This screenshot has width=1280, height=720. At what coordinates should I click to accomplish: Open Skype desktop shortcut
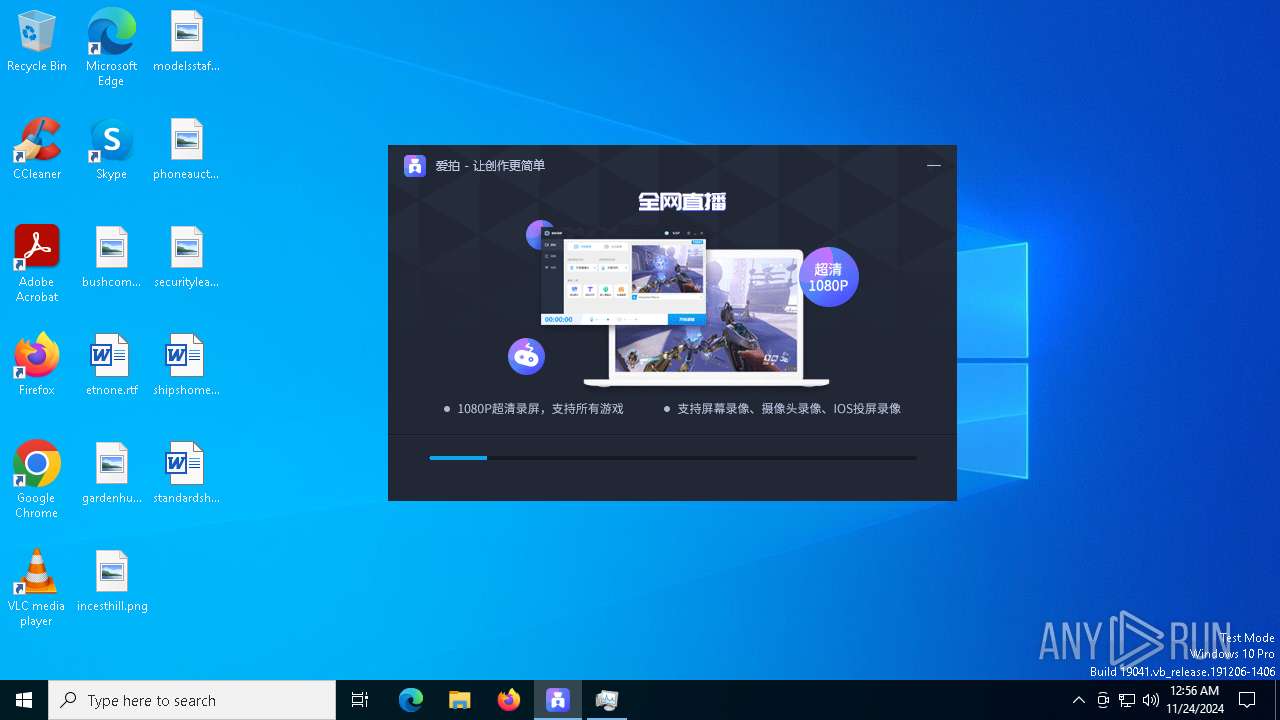coord(111,150)
